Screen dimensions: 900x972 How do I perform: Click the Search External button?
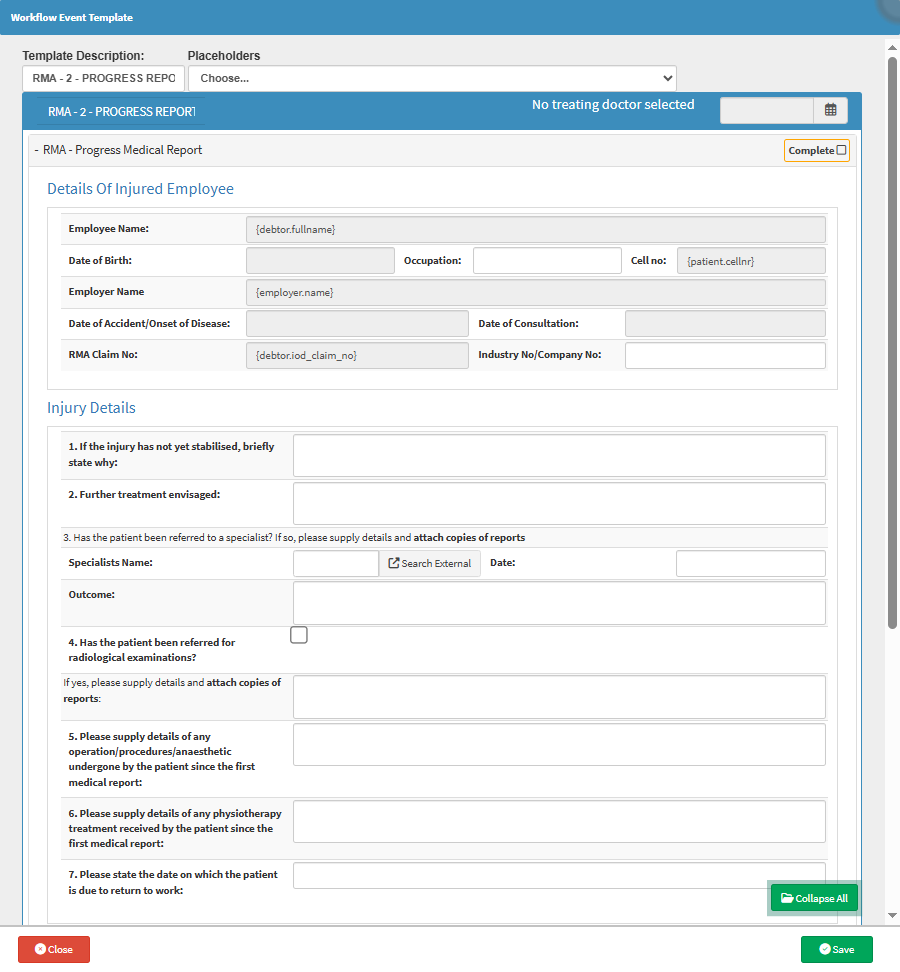pos(430,563)
